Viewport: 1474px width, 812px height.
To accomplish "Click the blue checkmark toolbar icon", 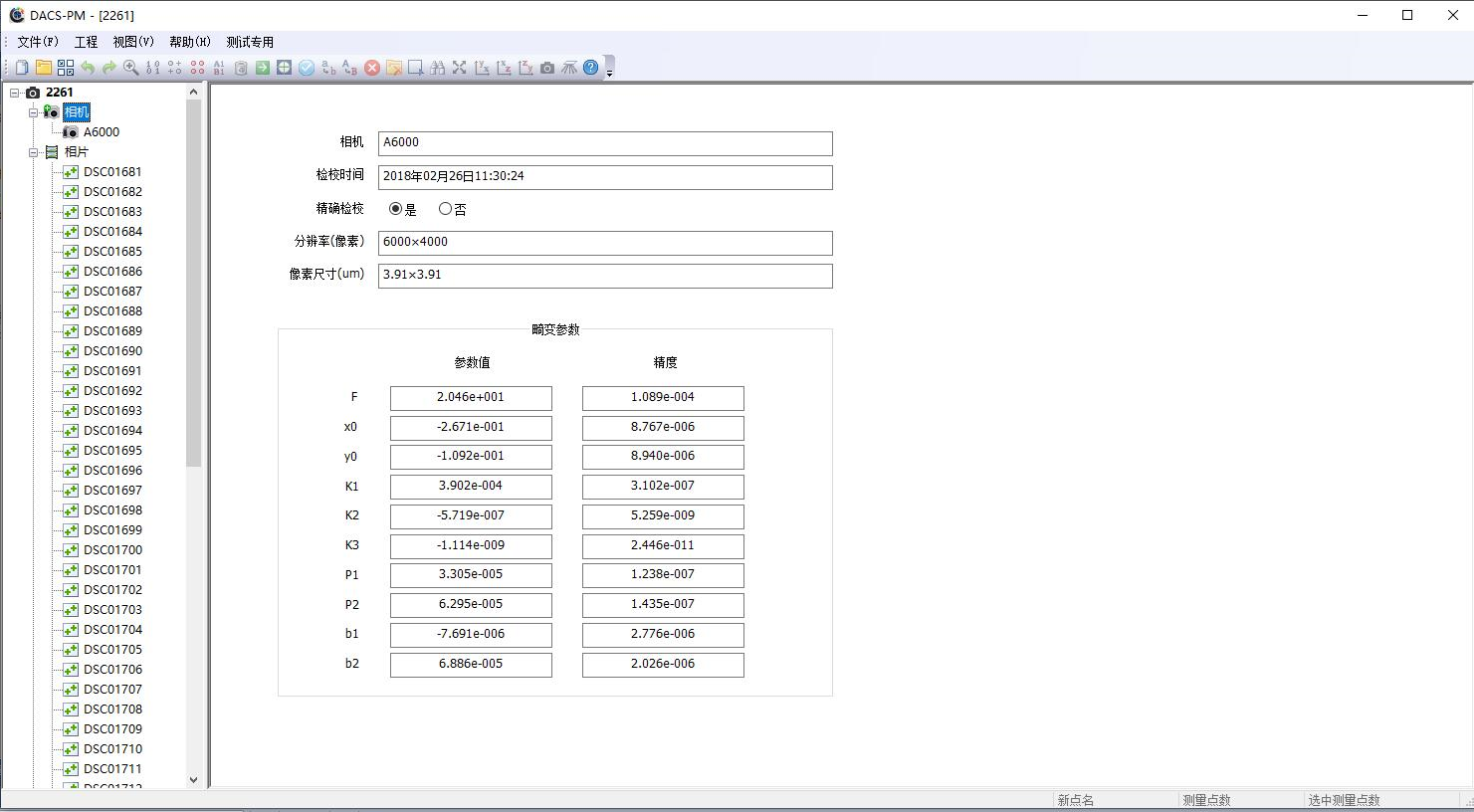I will click(307, 68).
